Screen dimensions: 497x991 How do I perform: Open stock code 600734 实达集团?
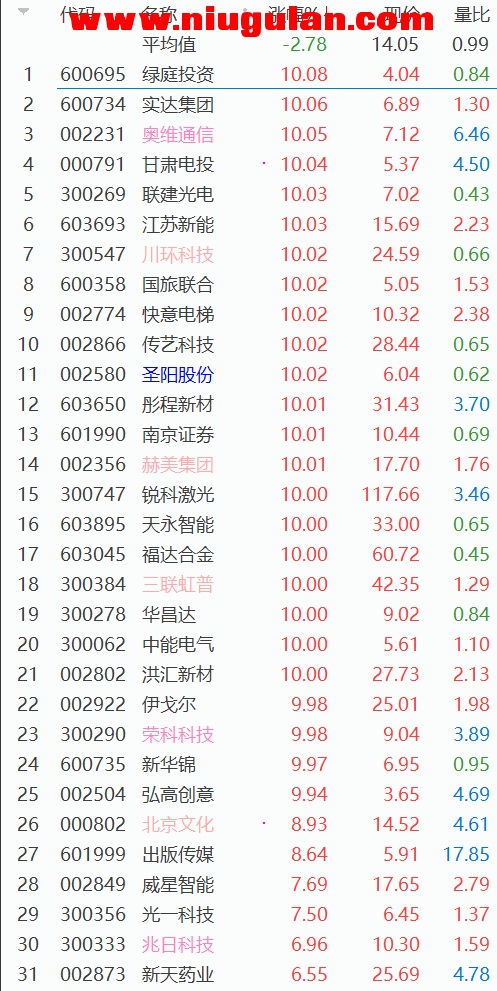(x=93, y=104)
